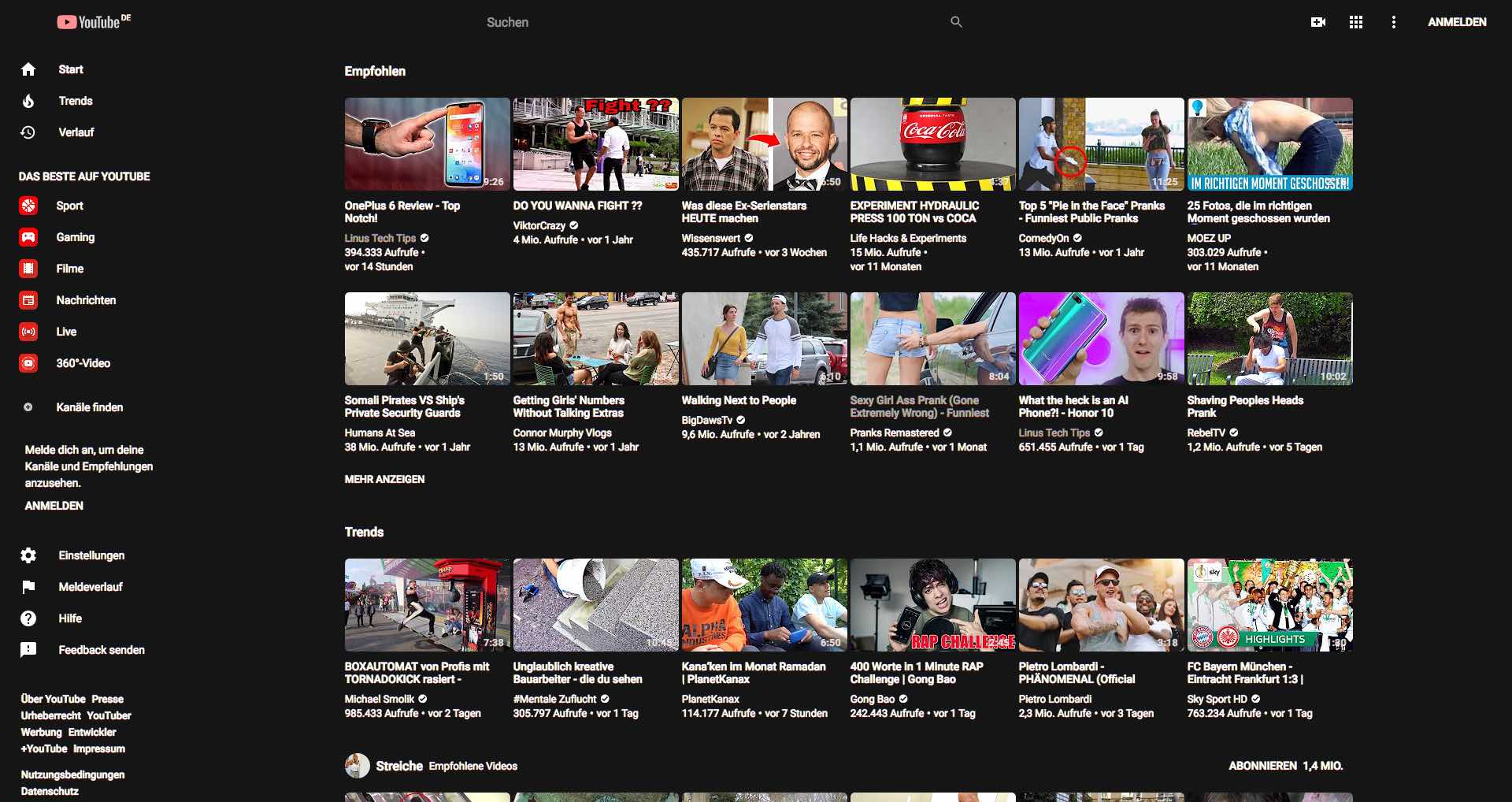Click verified badge next to ViktorCrazy
The height and width of the screenshot is (802, 1512).
(x=574, y=225)
